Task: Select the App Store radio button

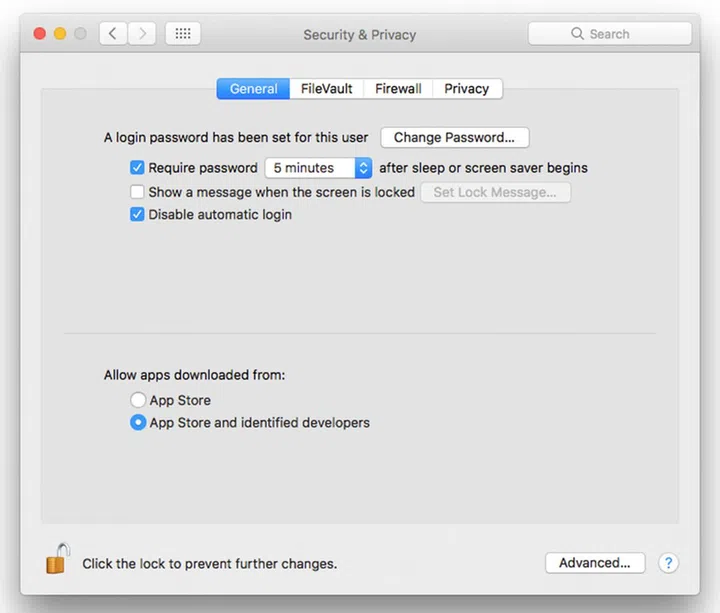Action: coord(138,400)
